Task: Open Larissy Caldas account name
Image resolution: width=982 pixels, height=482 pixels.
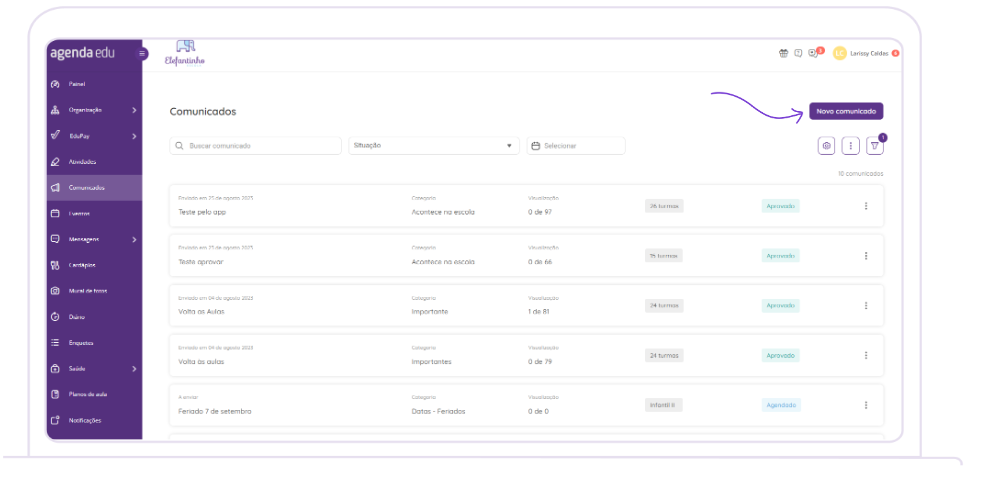Action: coord(869,53)
